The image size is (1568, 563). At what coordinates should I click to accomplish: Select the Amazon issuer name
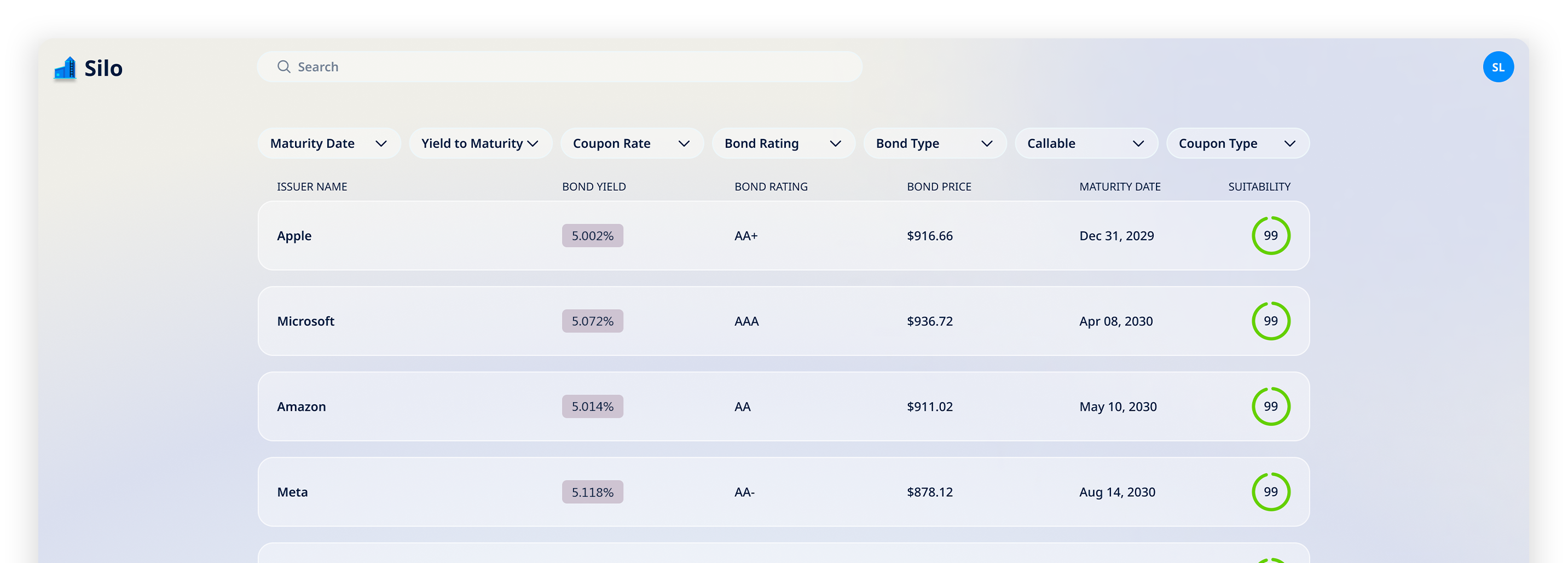(x=302, y=407)
